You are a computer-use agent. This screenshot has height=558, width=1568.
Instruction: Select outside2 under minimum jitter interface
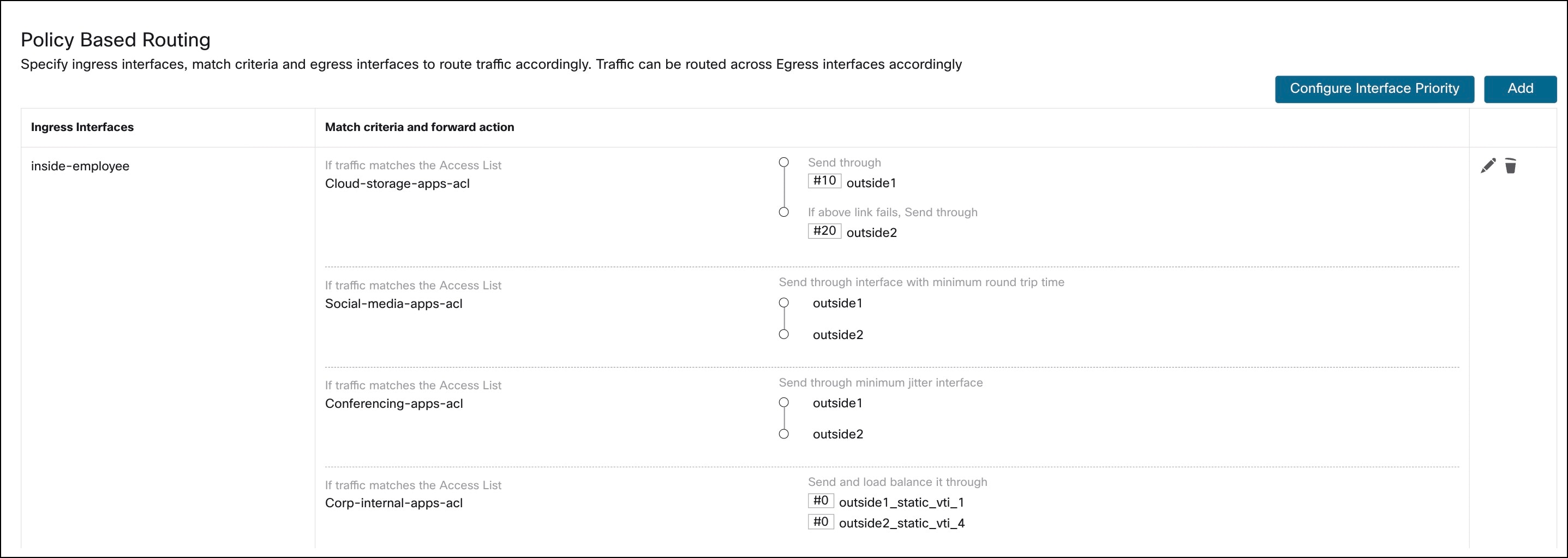pos(784,435)
